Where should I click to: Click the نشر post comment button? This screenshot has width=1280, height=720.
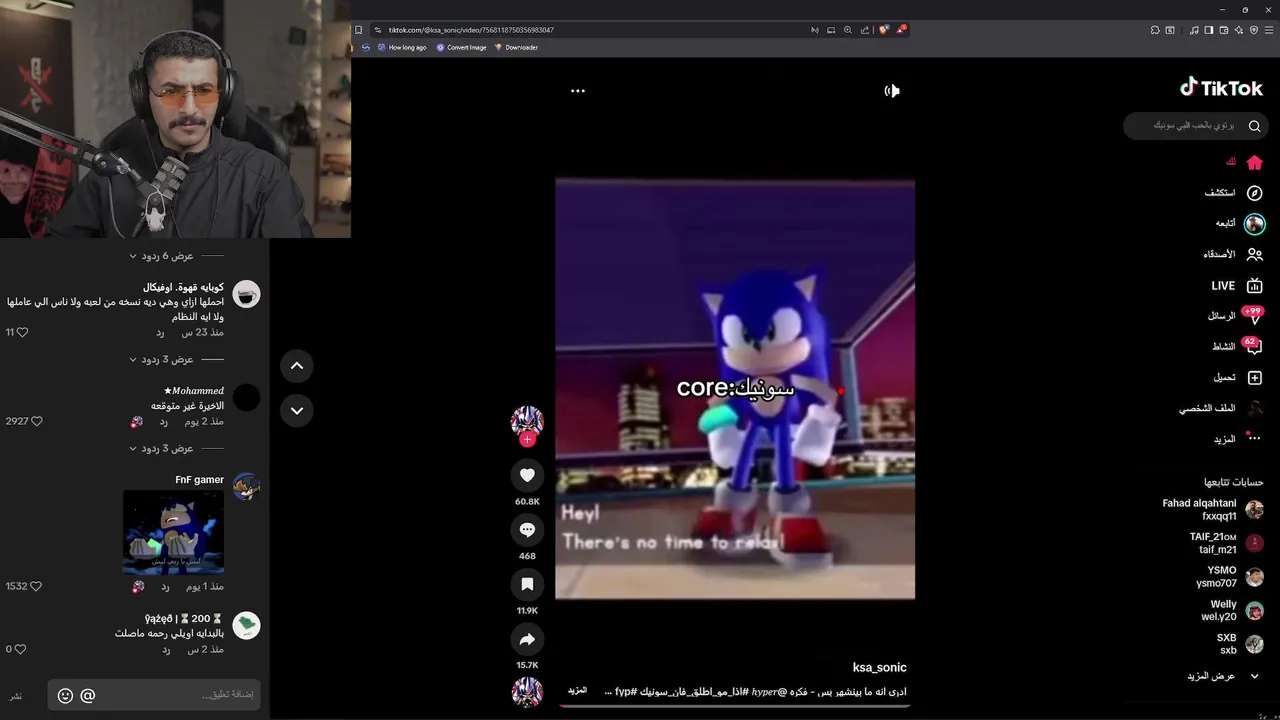pos(16,696)
